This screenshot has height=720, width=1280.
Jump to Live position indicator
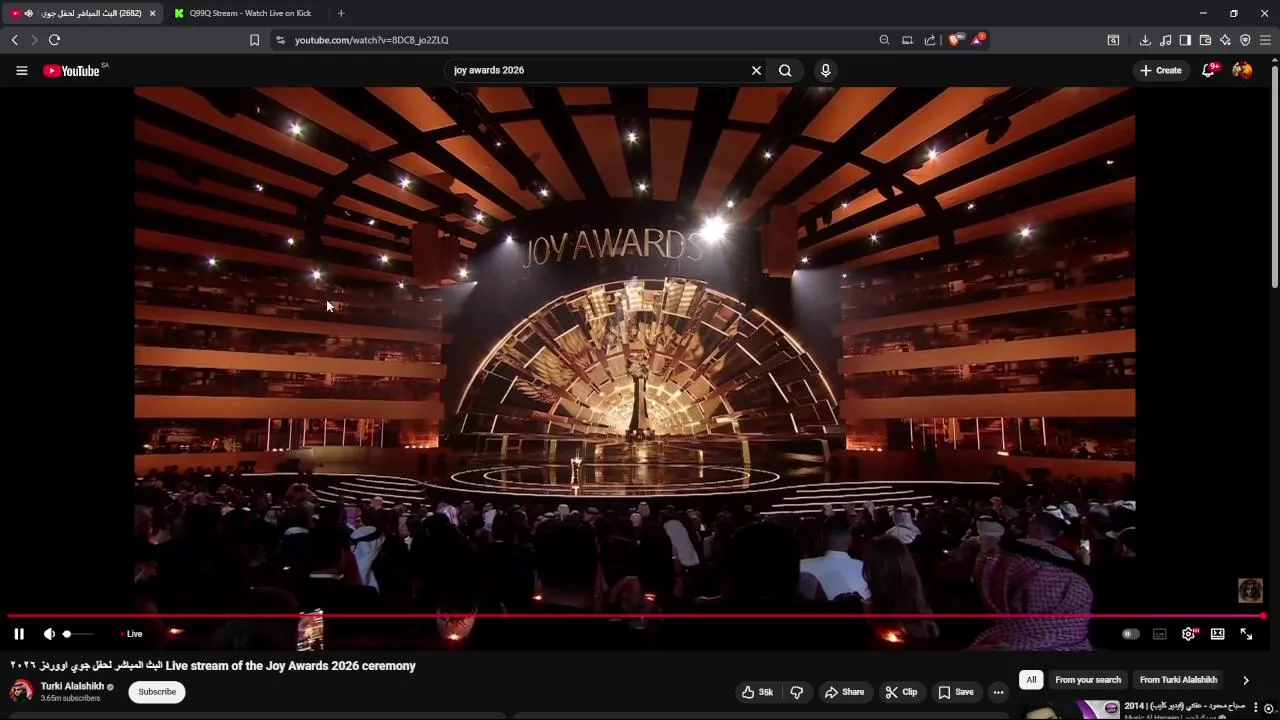[x=131, y=634]
